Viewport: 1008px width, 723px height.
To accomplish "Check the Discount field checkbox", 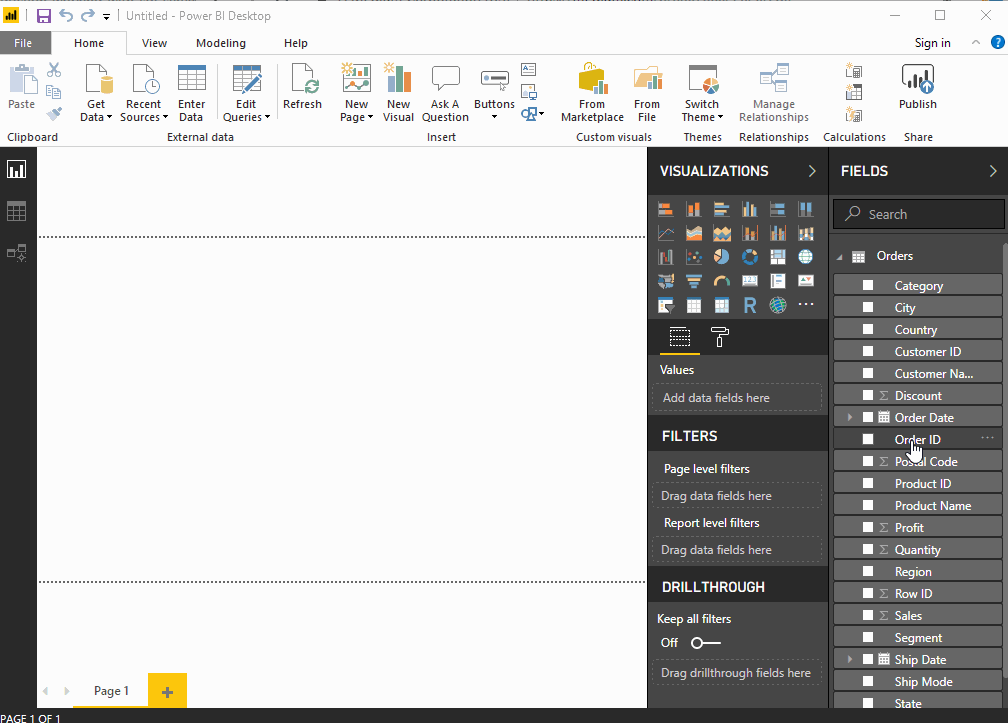I will click(868, 395).
